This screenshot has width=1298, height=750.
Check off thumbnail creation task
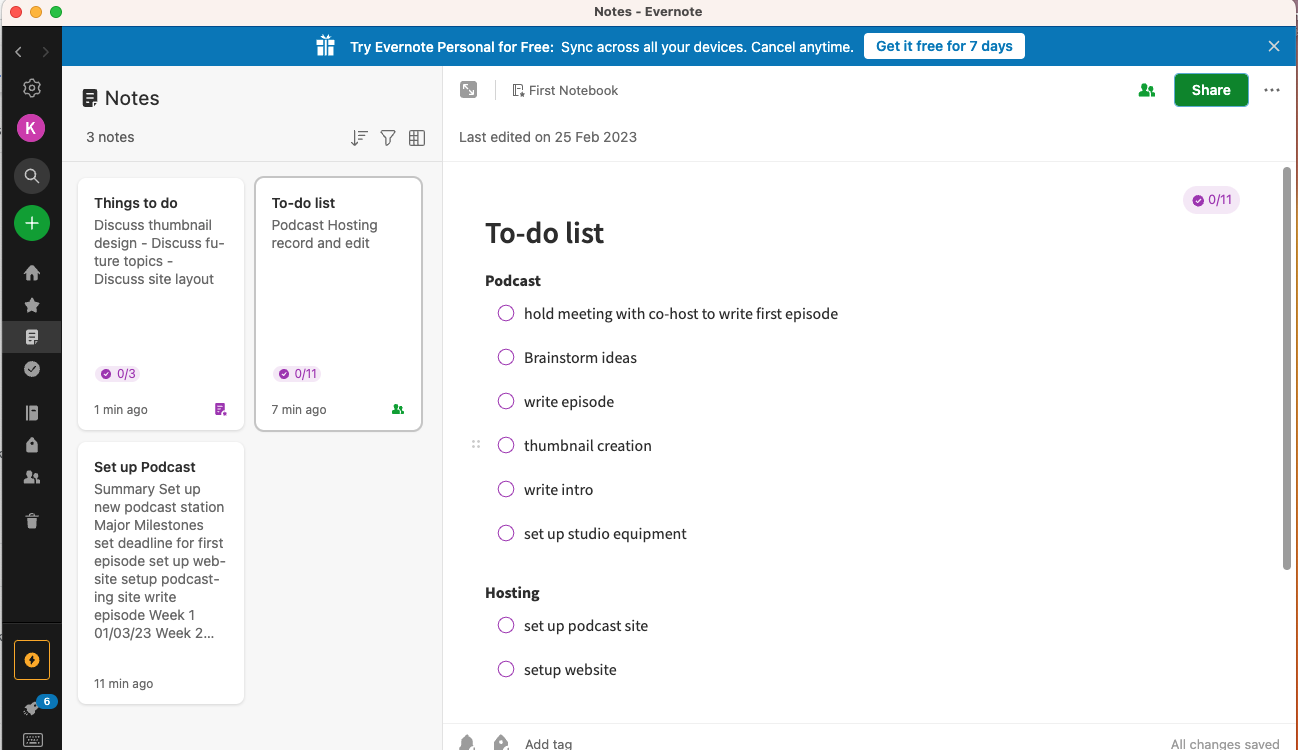click(x=506, y=445)
